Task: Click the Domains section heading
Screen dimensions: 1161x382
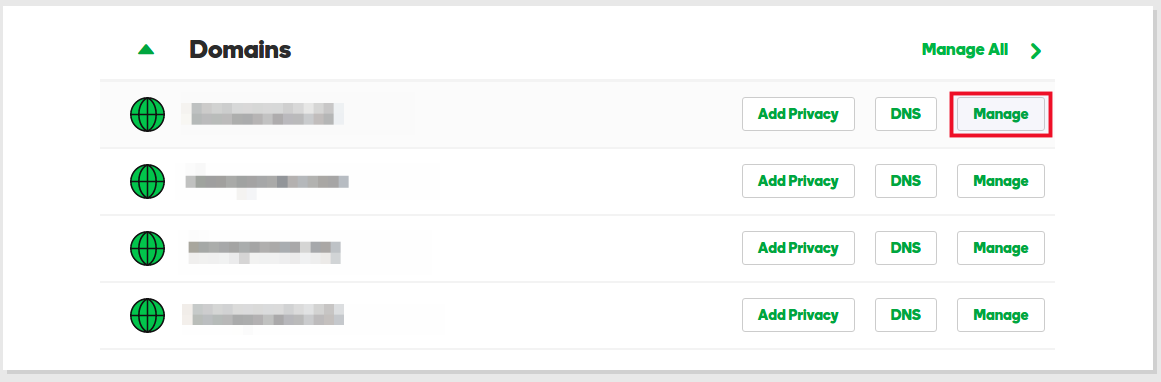Action: [x=240, y=50]
